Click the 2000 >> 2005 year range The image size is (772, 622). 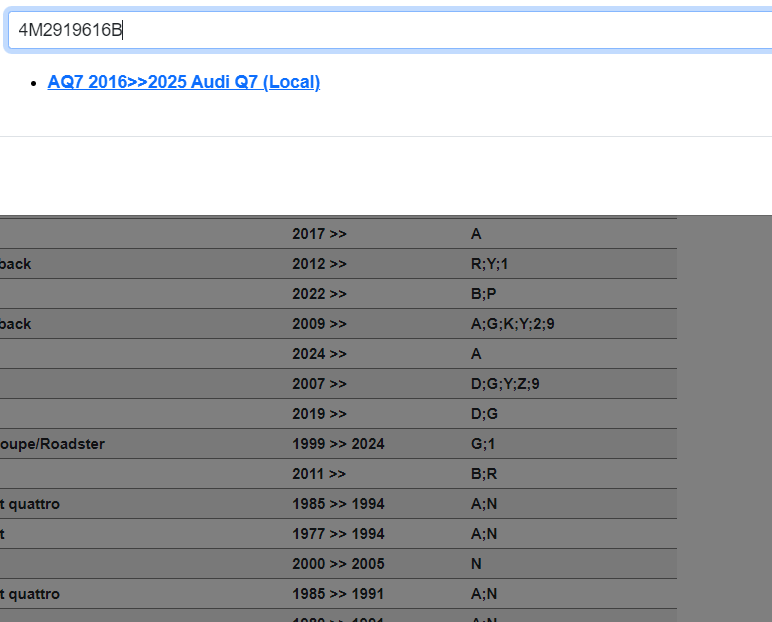(338, 564)
